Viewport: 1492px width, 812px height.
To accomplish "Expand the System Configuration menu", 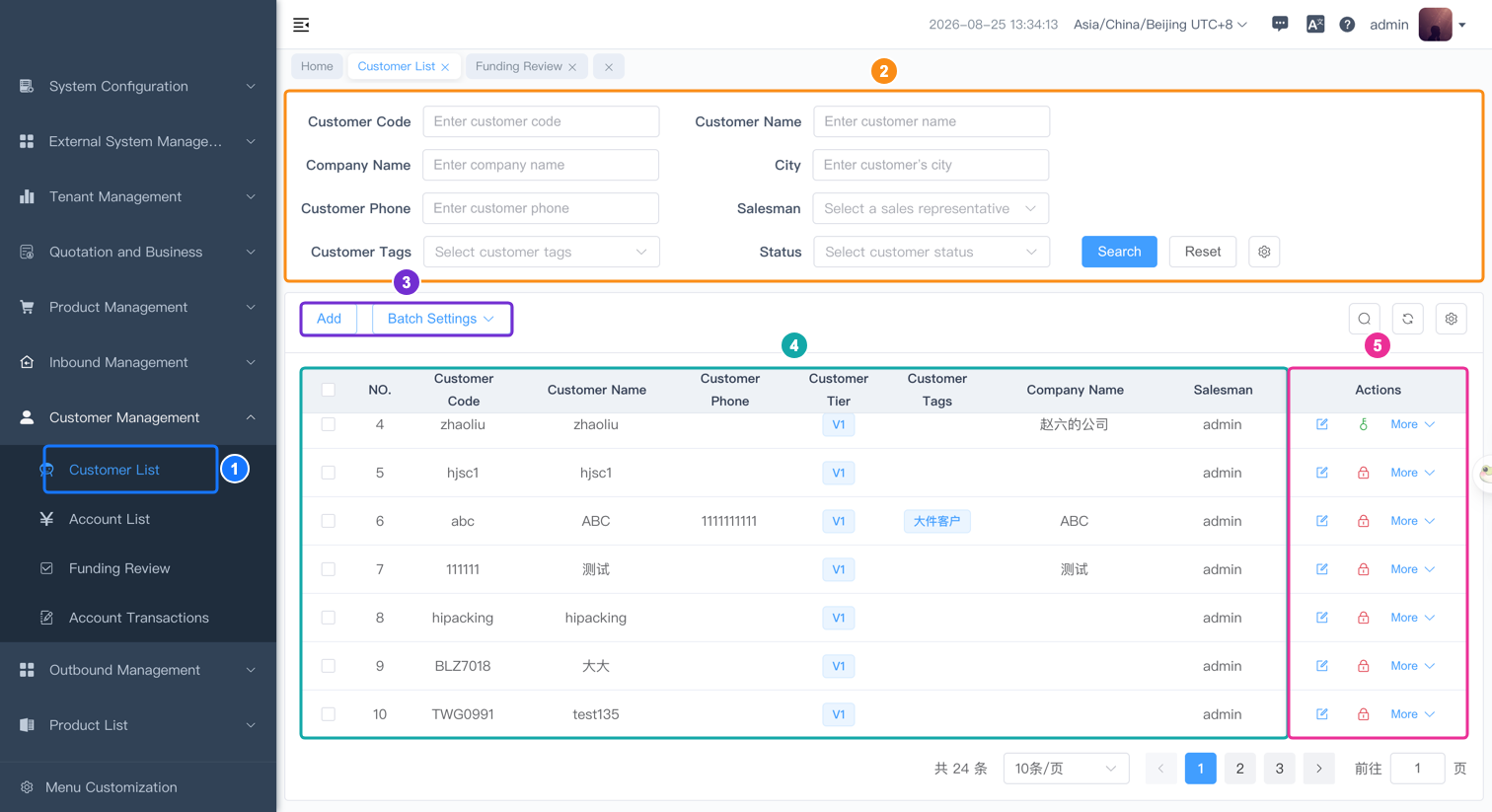I will click(x=138, y=86).
